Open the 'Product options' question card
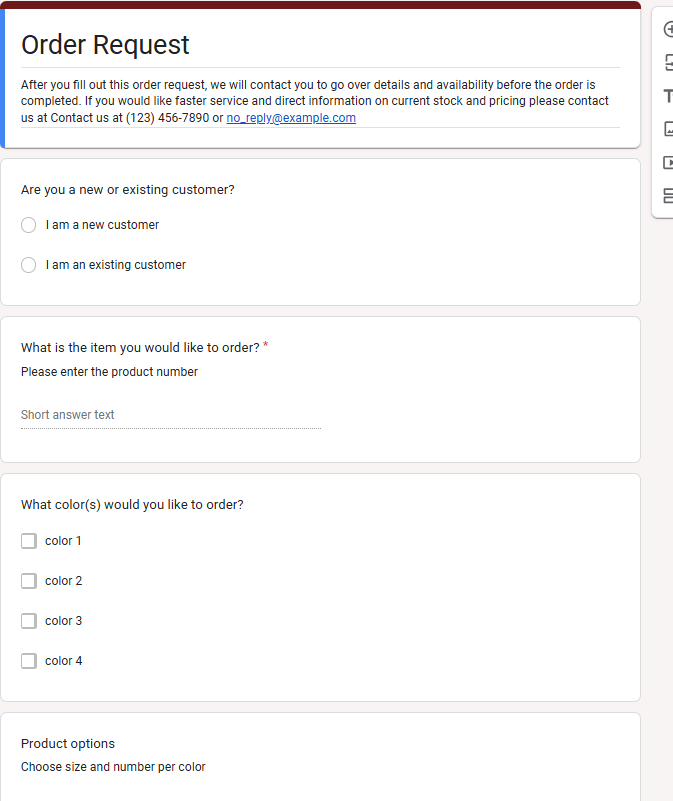This screenshot has height=801, width=673. tap(68, 744)
